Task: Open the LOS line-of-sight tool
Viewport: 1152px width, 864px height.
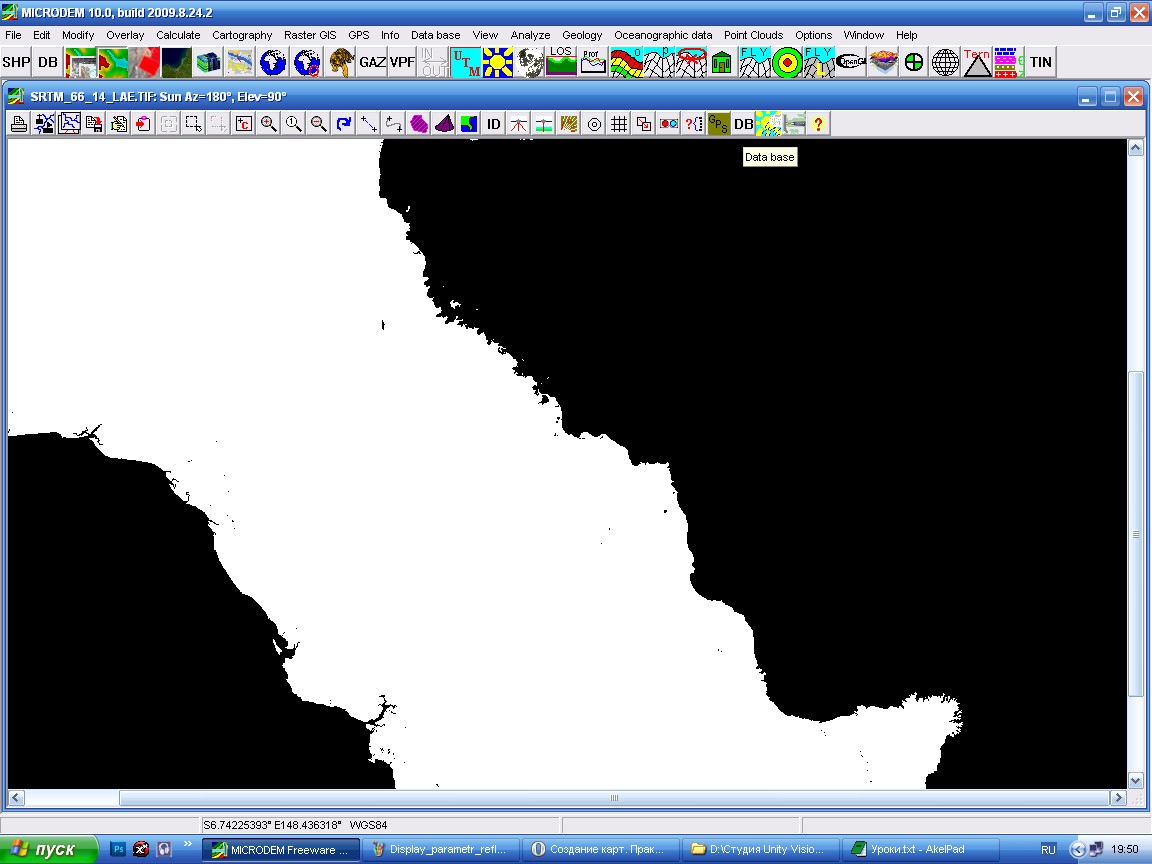Action: (x=561, y=62)
